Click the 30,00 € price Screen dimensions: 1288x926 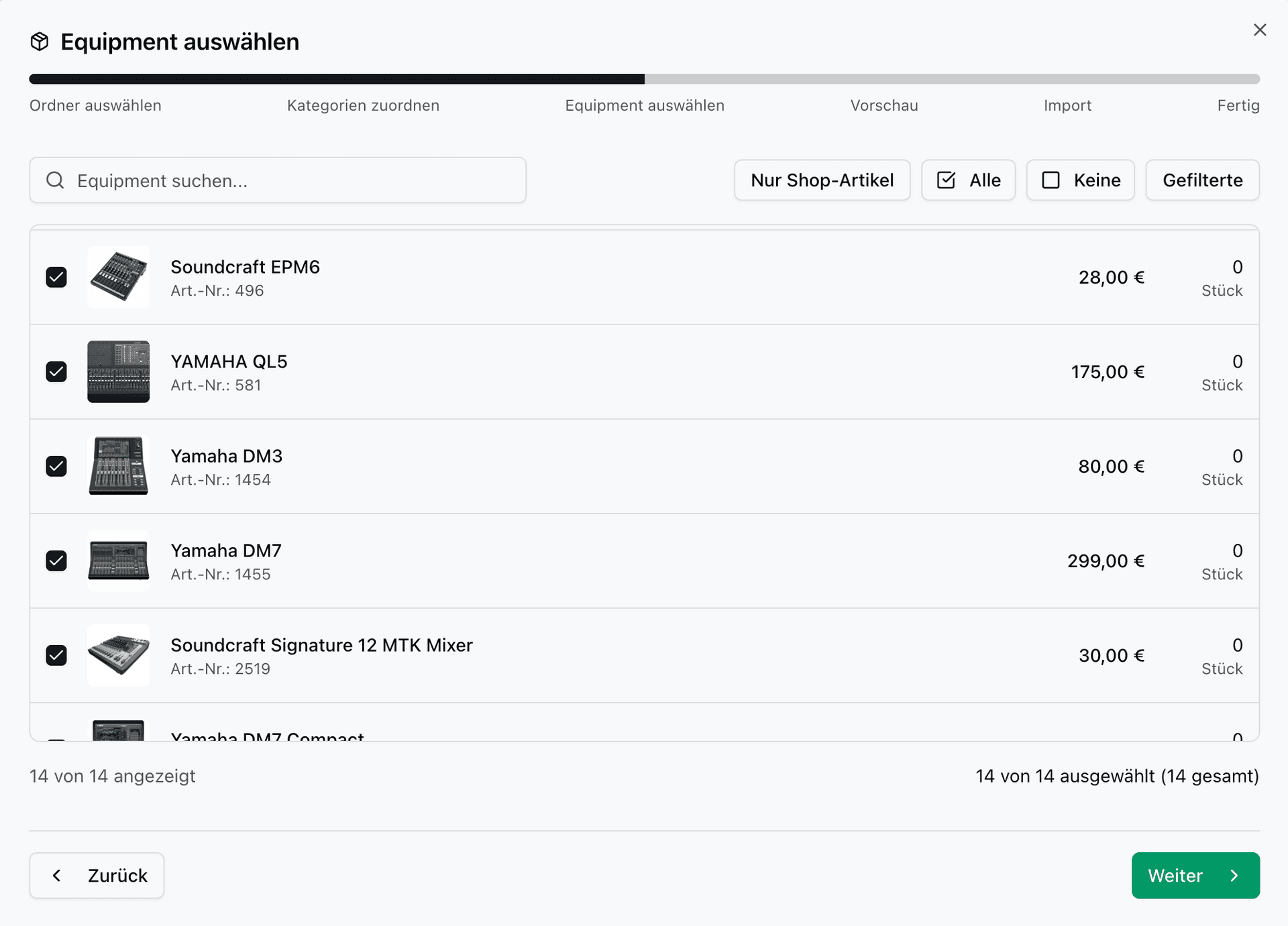coord(1111,656)
